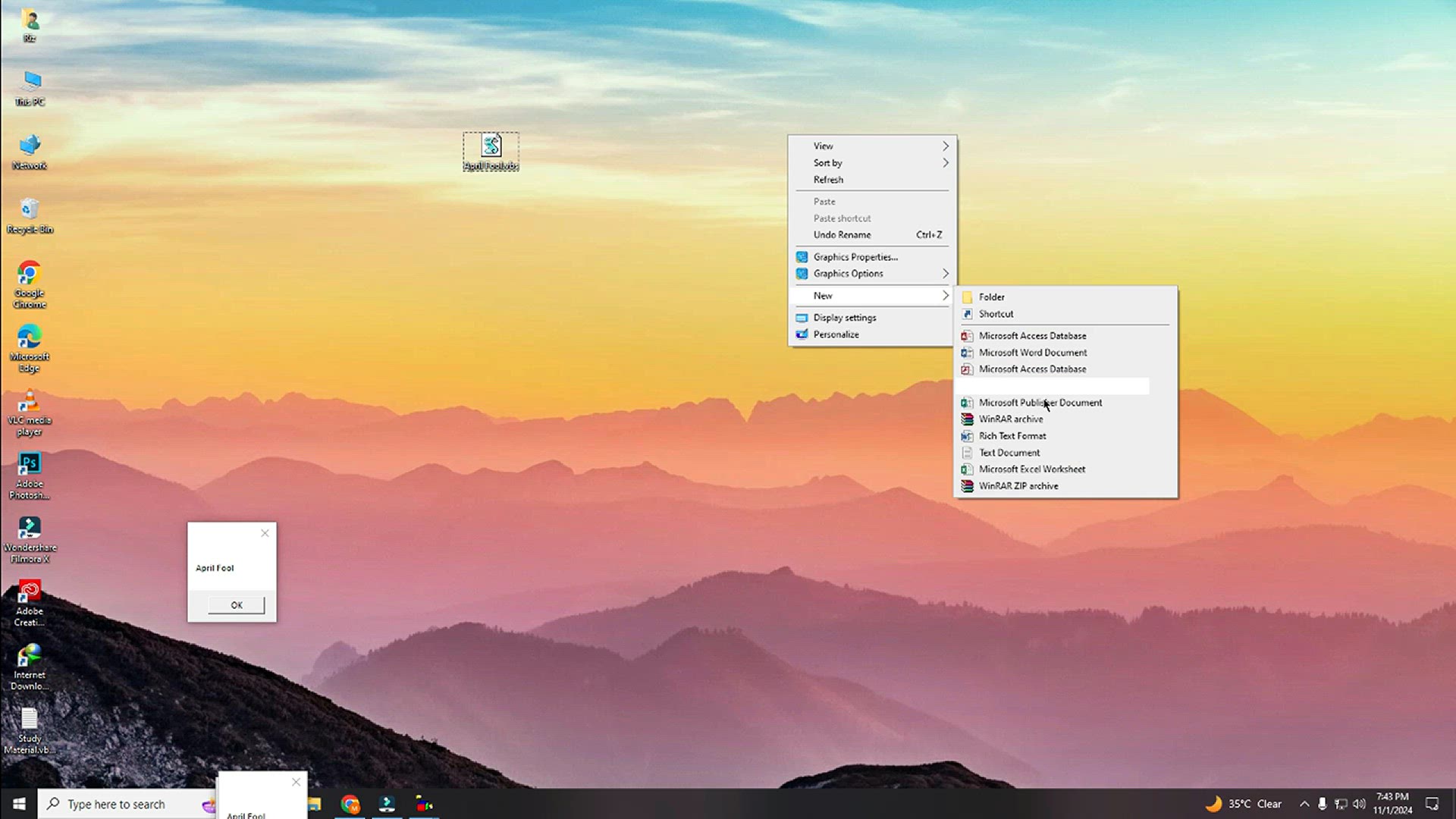Image resolution: width=1456 pixels, height=819 pixels.
Task: Expand the Graphics Options submenu
Action: click(x=872, y=273)
